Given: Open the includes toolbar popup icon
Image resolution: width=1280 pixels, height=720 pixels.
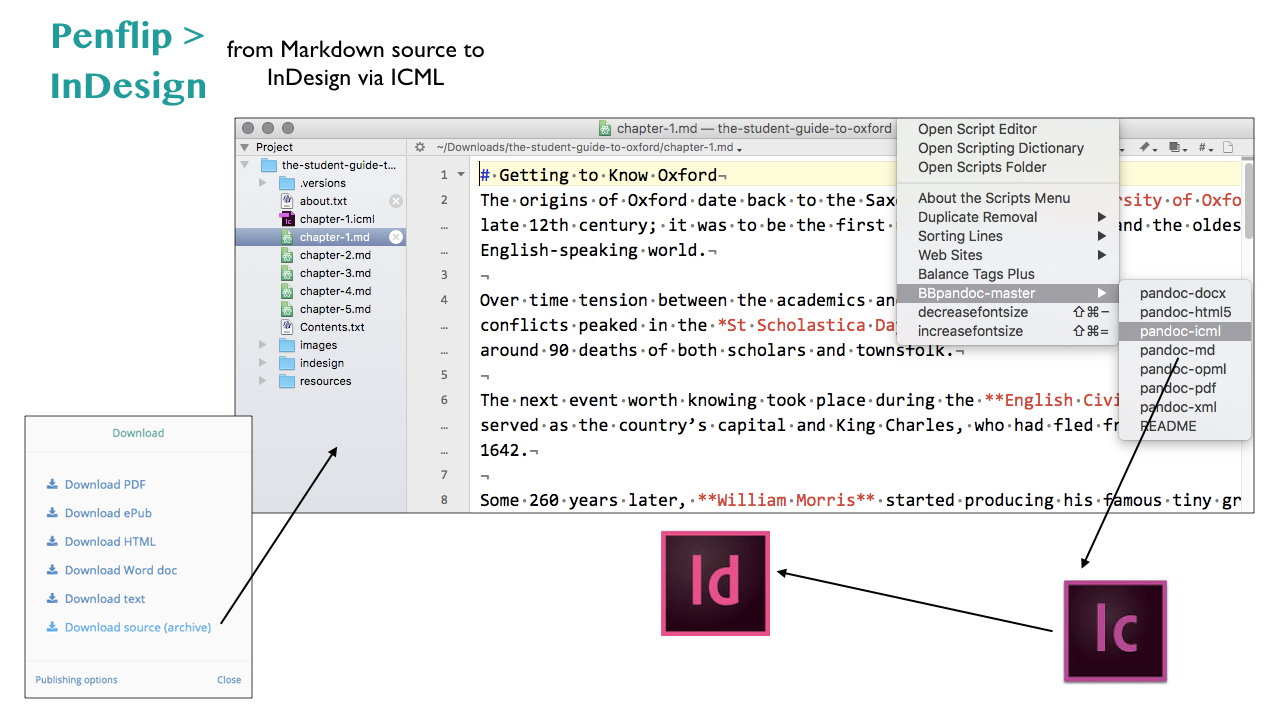Looking at the screenshot, I should [1178, 147].
